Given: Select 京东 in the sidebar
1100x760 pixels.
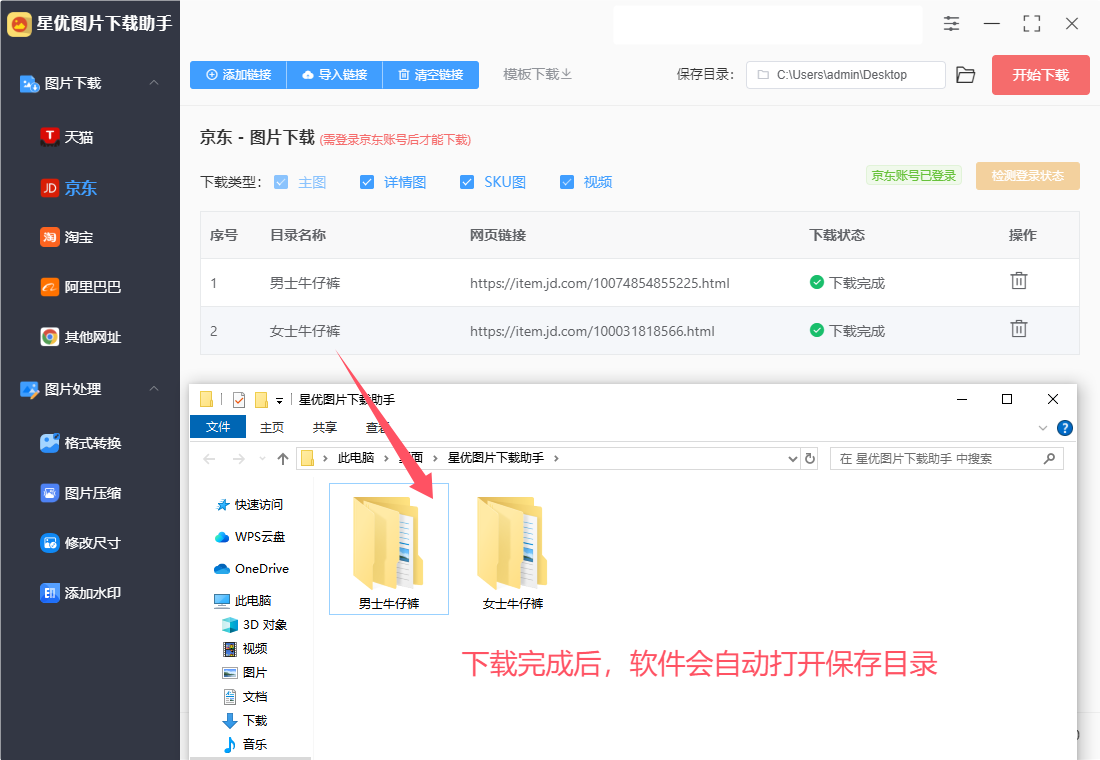Looking at the screenshot, I should tap(68, 187).
